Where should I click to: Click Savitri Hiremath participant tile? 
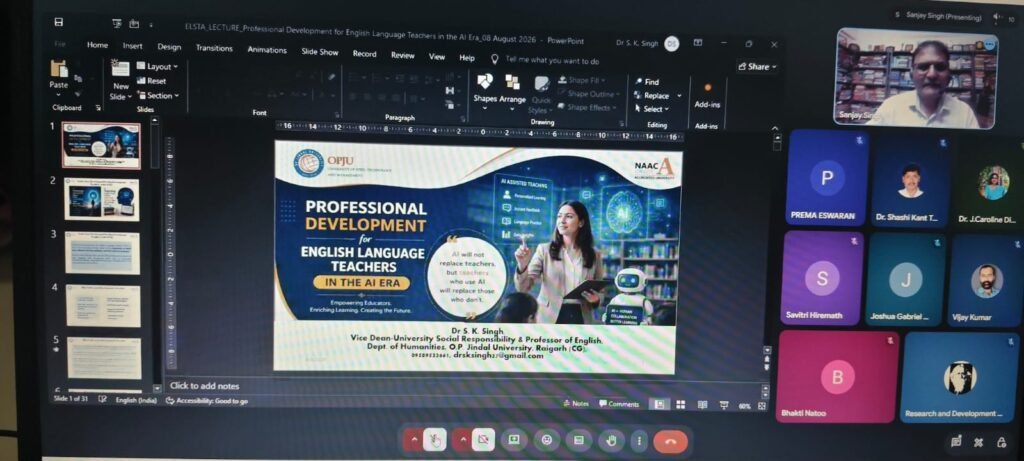click(822, 278)
